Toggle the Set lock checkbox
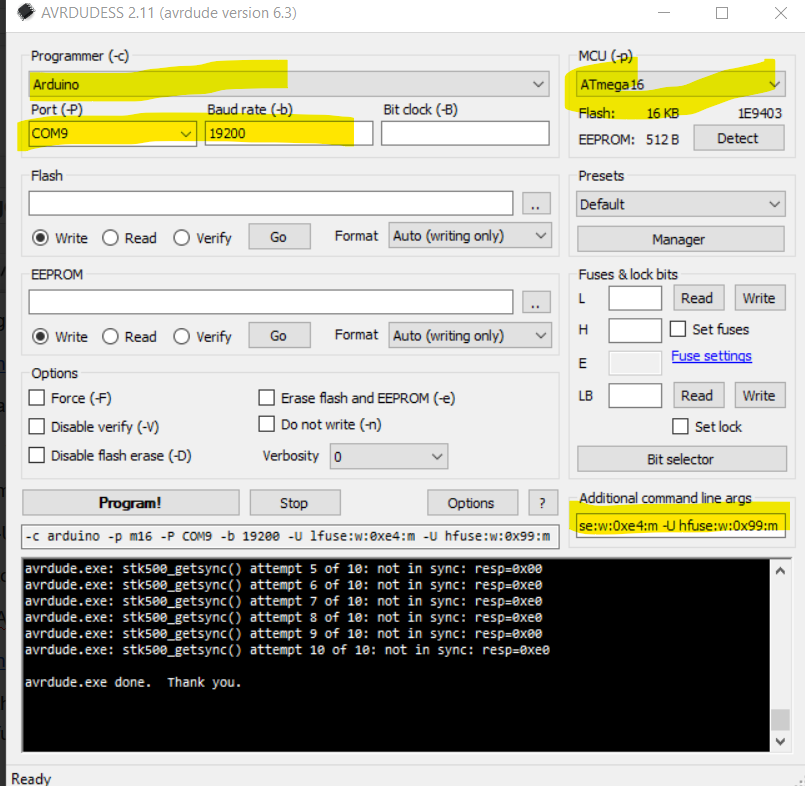 point(680,426)
